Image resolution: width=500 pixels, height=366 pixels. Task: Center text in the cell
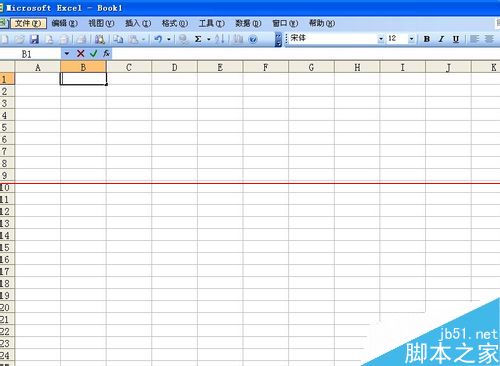(x=489, y=39)
